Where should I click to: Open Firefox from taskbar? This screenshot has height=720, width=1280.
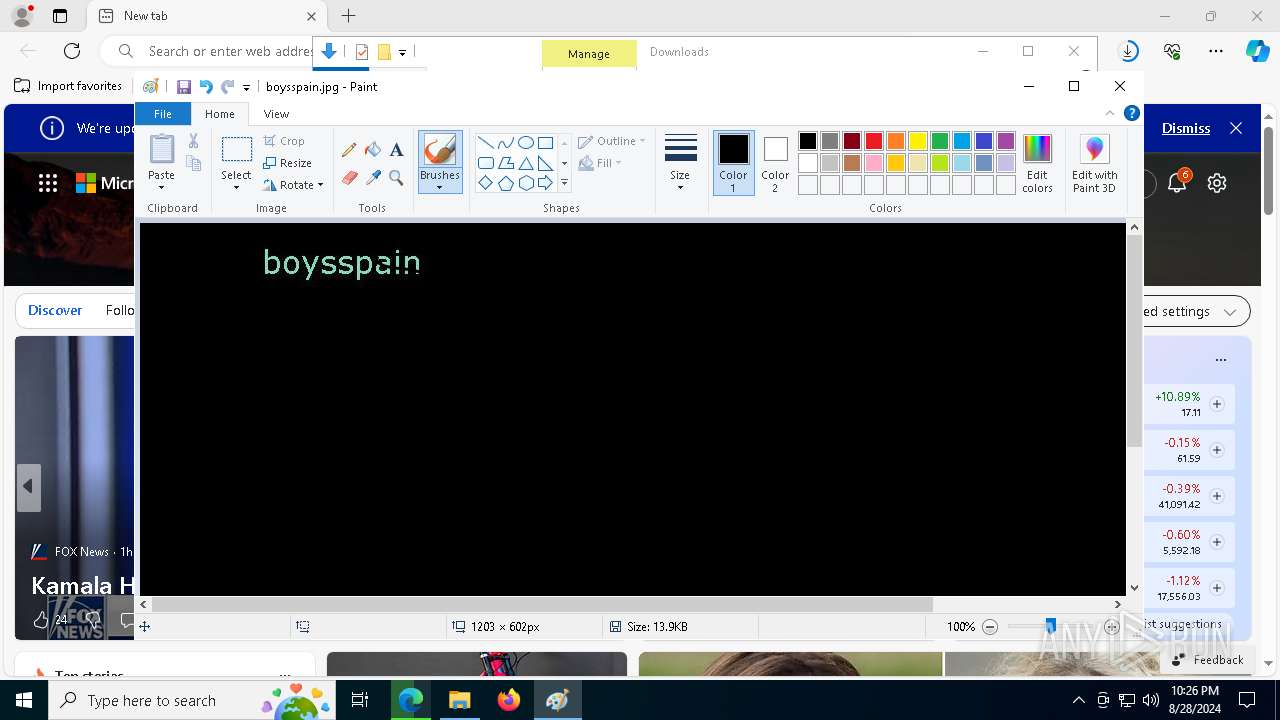pos(509,700)
